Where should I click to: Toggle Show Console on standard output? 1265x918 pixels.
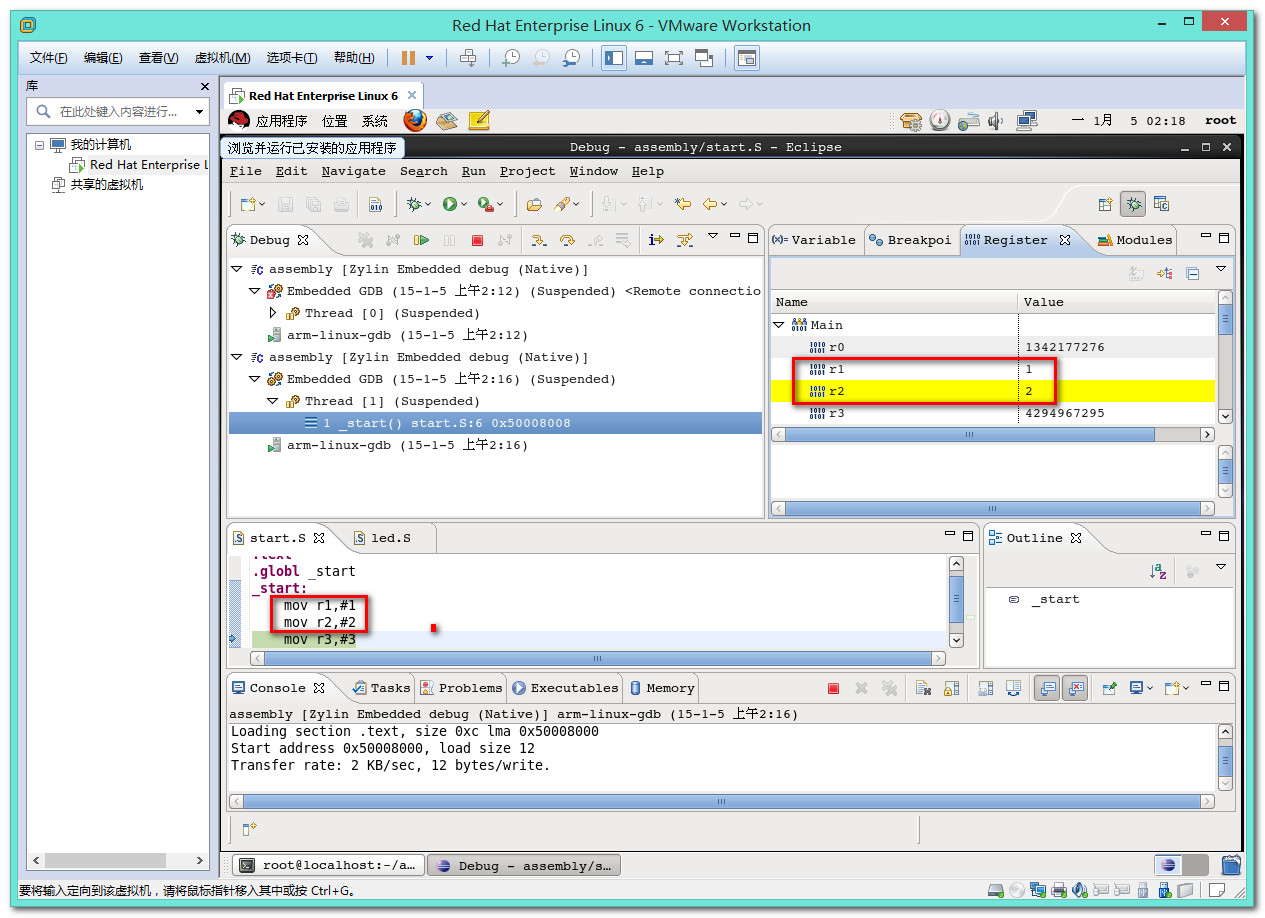pyautogui.click(x=1047, y=688)
